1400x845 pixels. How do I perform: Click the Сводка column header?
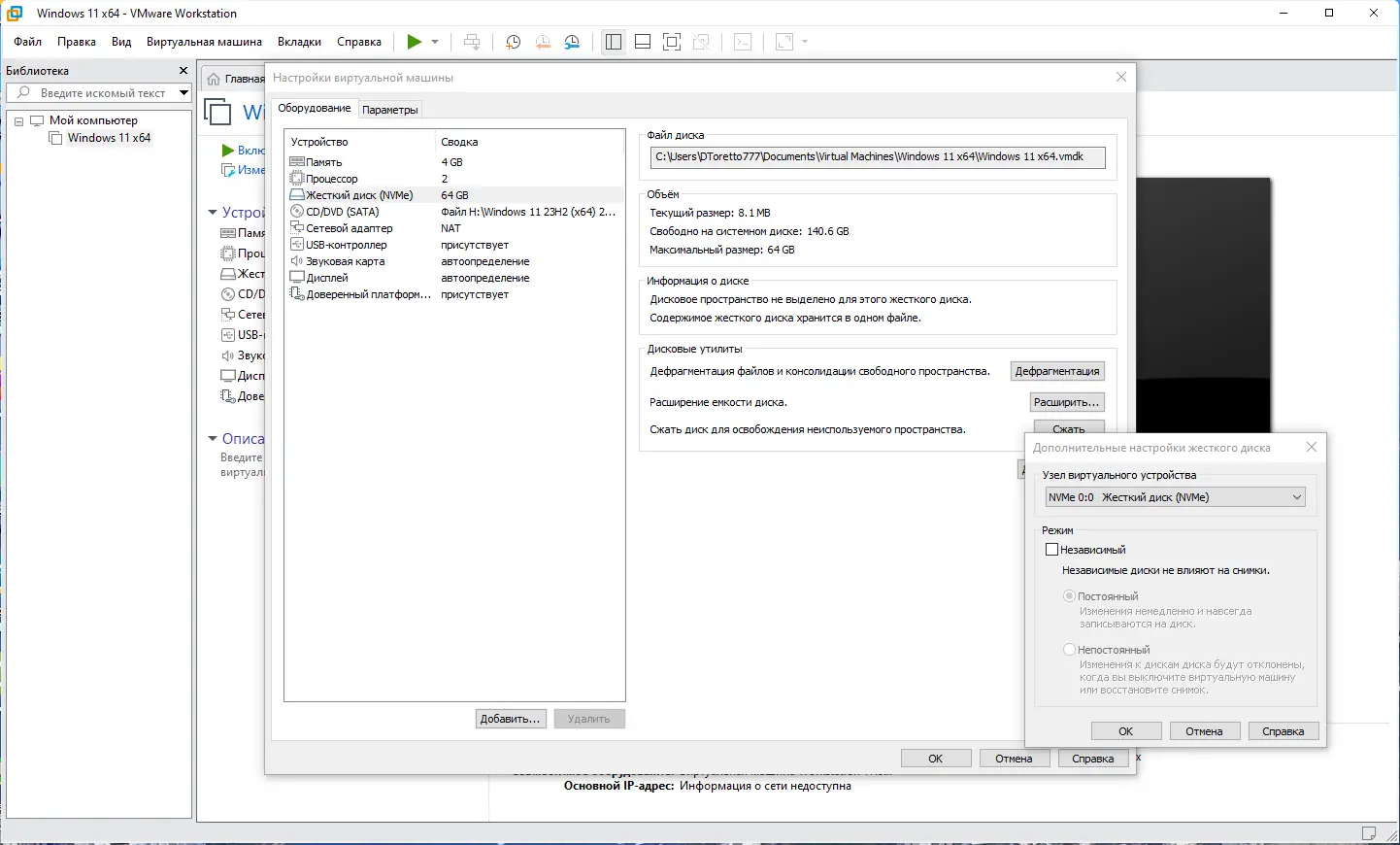[529, 142]
